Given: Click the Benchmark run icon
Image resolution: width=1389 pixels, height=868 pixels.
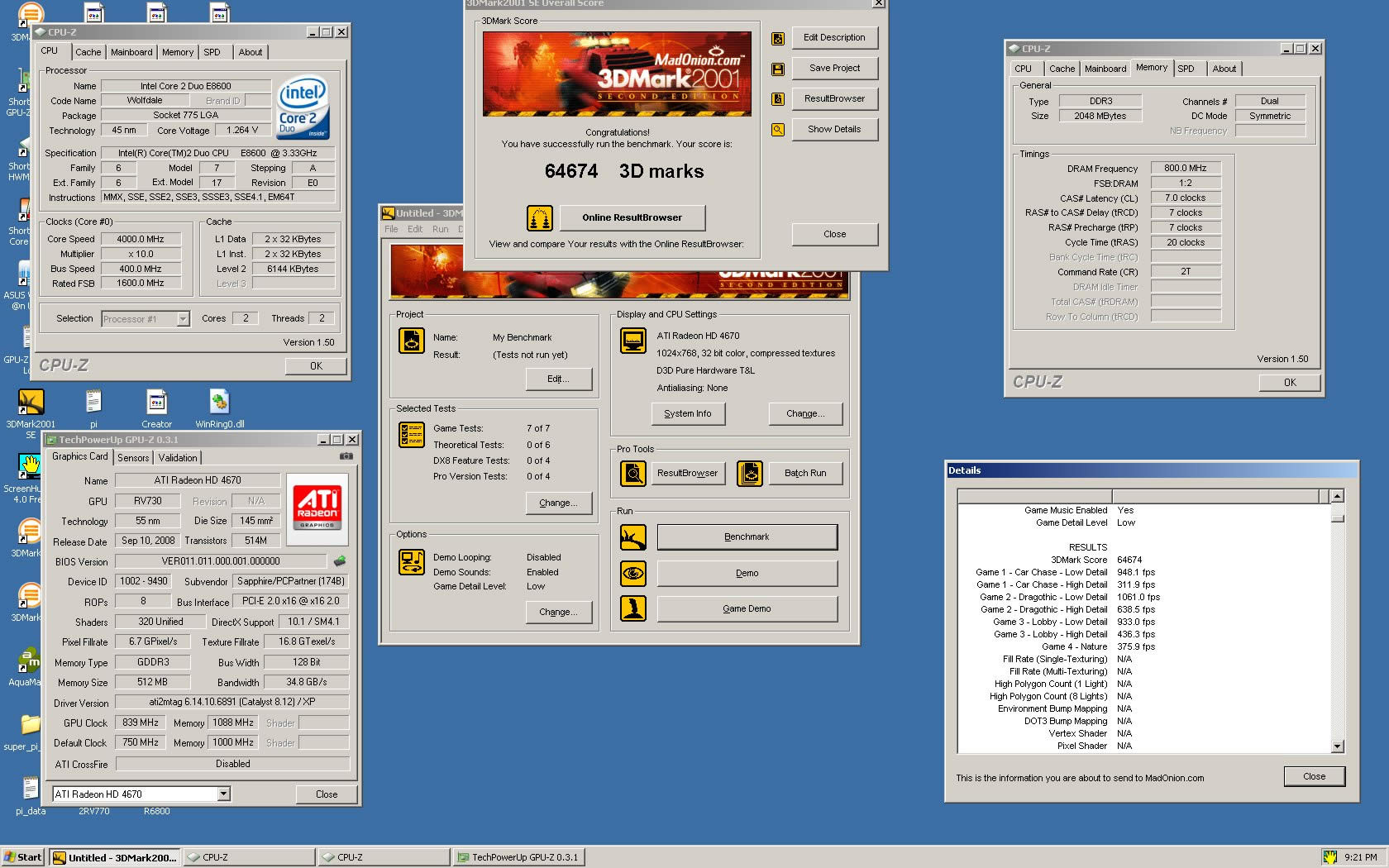Looking at the screenshot, I should (633, 537).
